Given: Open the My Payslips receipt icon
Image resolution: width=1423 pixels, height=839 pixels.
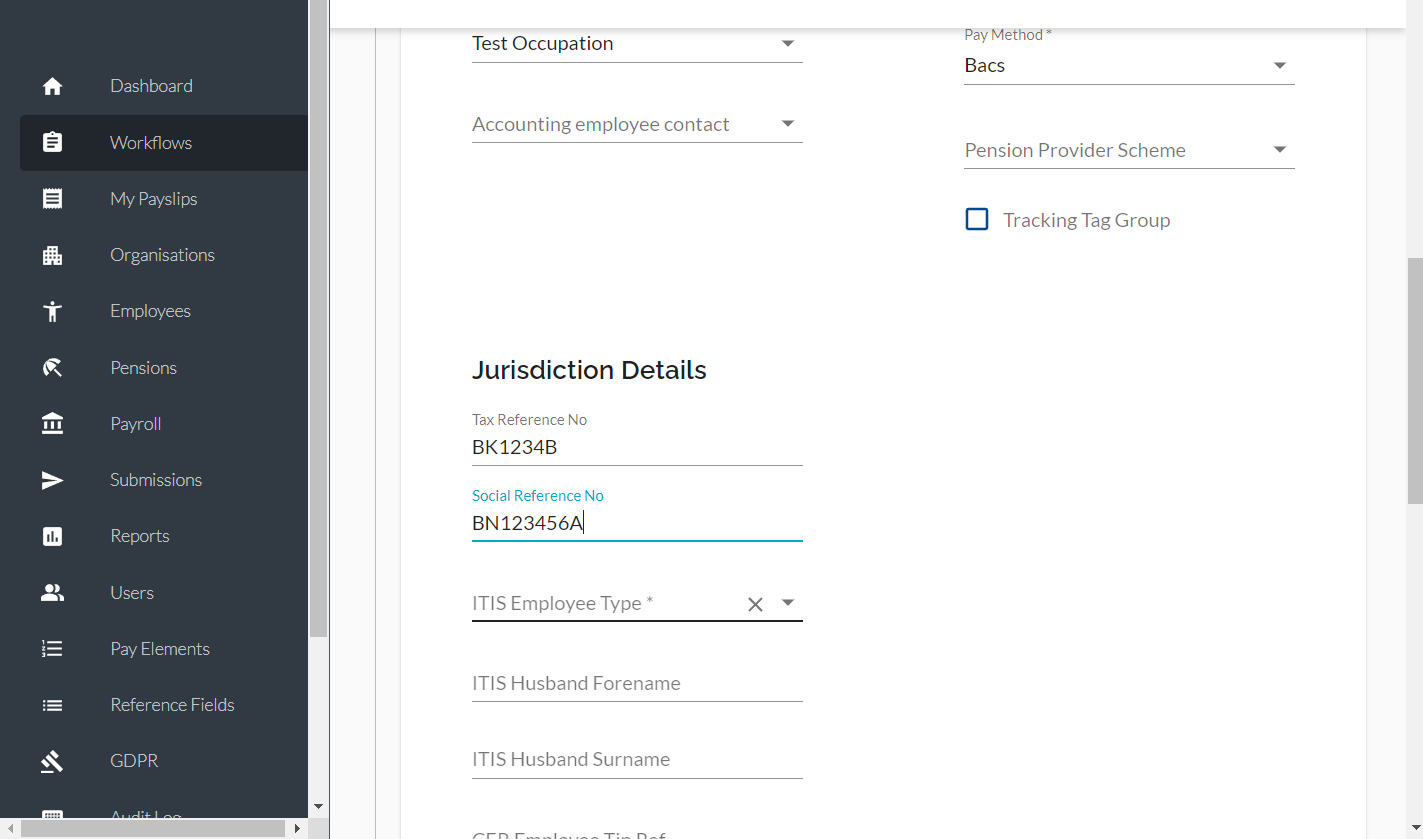Looking at the screenshot, I should (53, 199).
